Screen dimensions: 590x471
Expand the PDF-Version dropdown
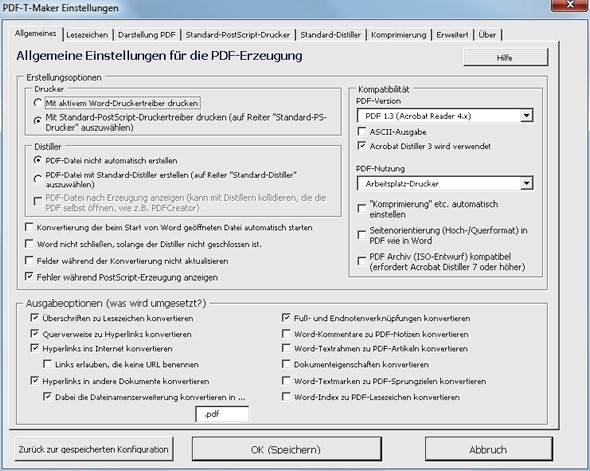pos(527,115)
